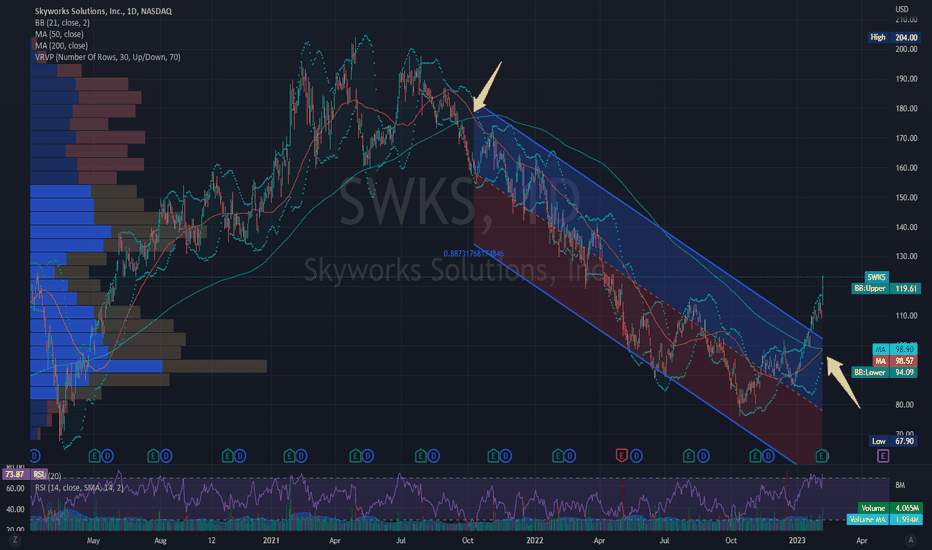Click the Volume 4.065M label
This screenshot has height=550, width=932.
890,508
